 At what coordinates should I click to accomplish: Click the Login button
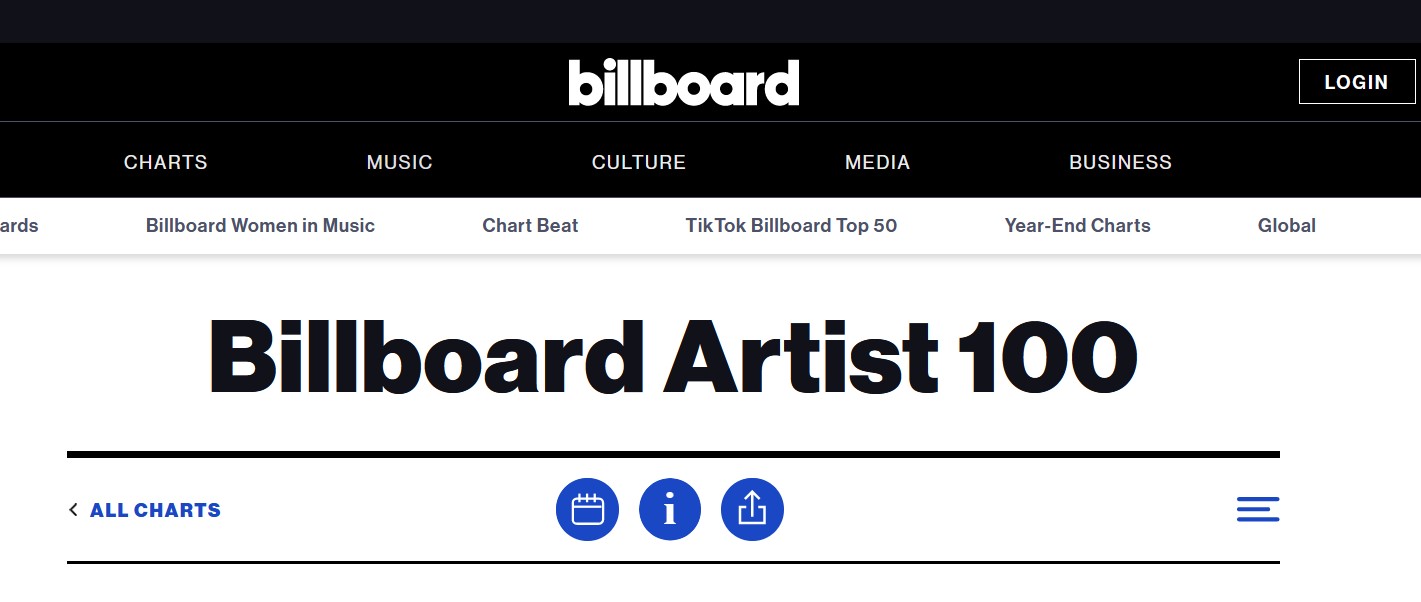1357,82
